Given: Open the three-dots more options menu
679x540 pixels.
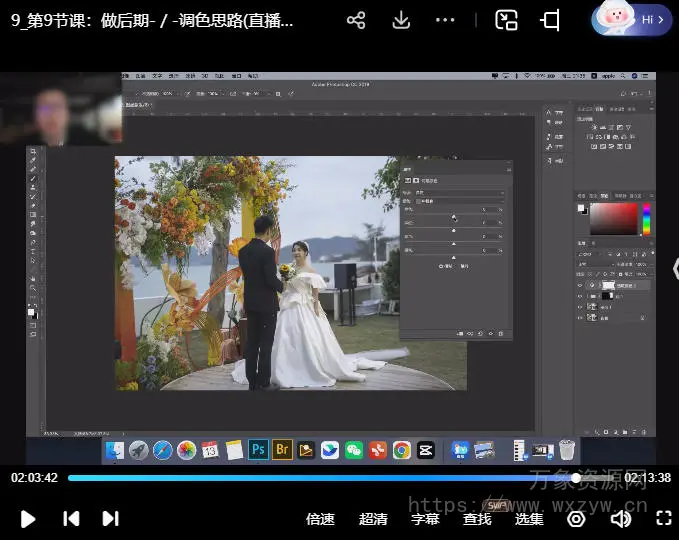Looking at the screenshot, I should point(446,20).
